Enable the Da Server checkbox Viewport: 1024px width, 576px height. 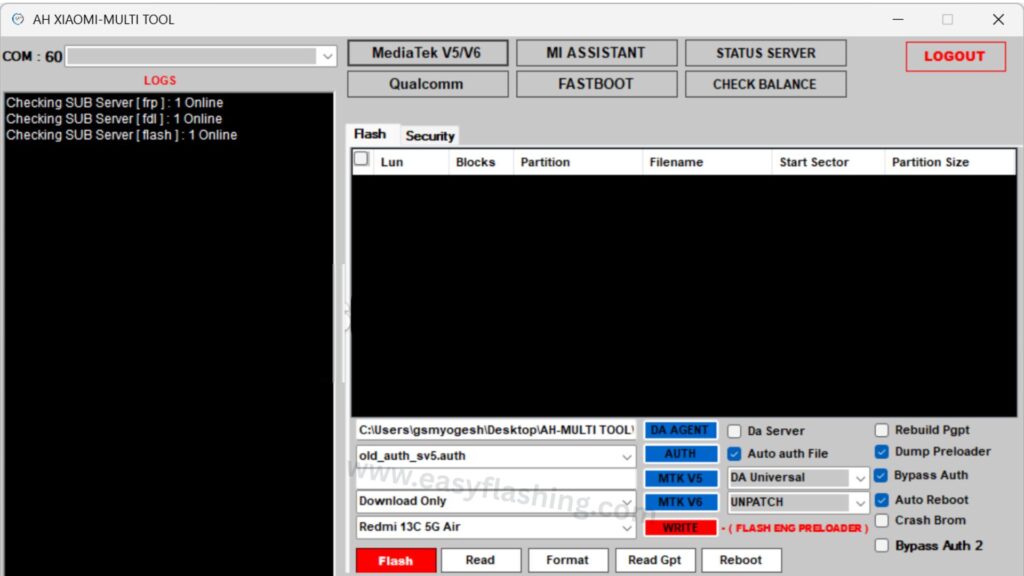(735, 431)
